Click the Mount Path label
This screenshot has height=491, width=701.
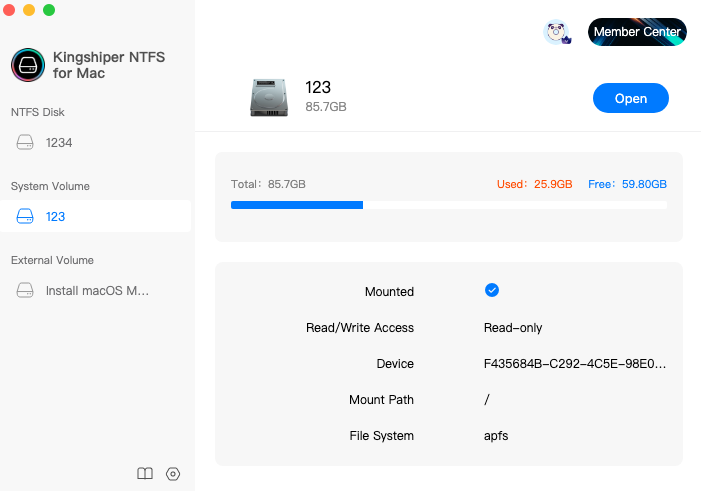point(381,400)
